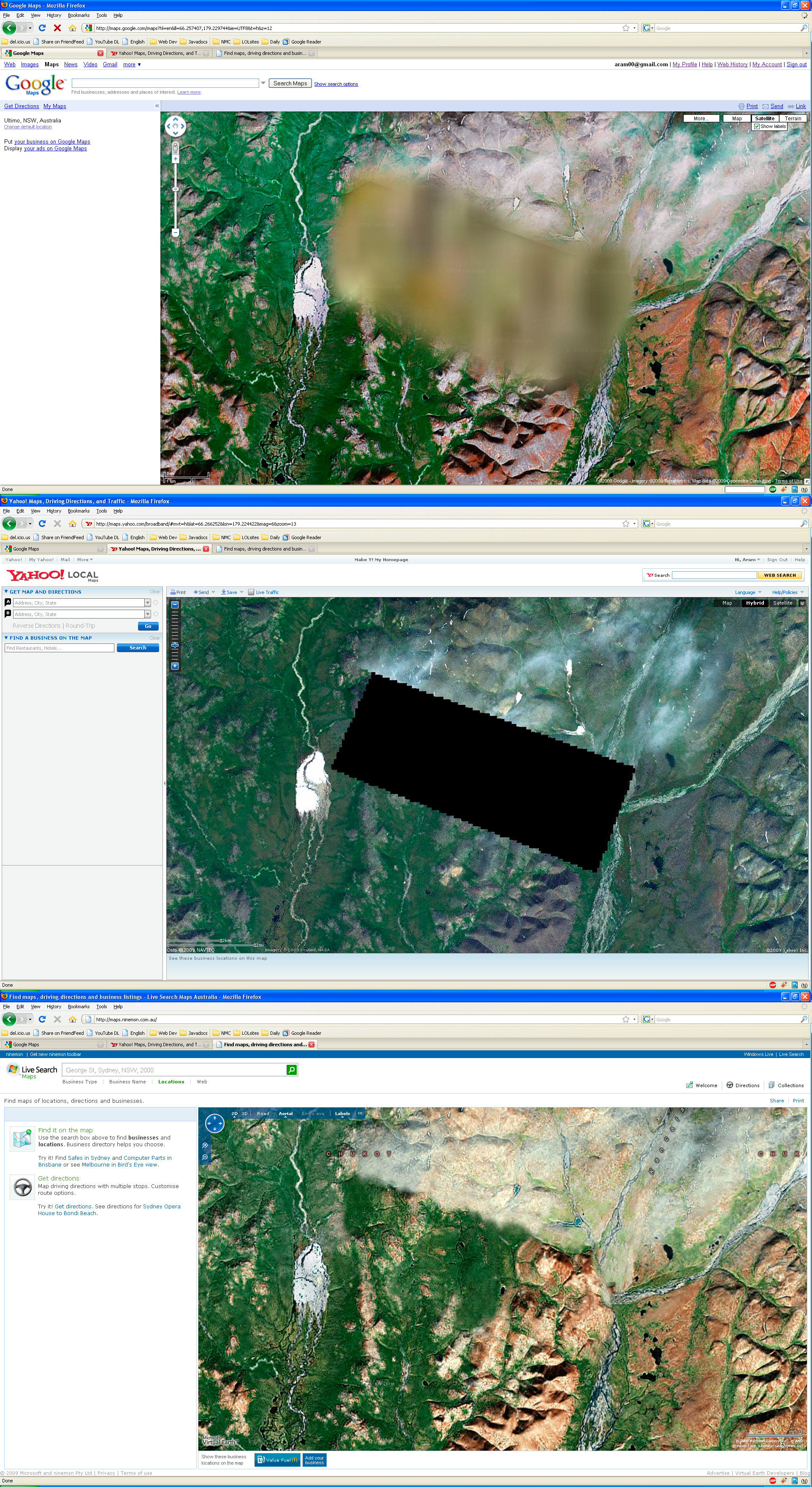Image resolution: width=812 pixels, height=1487 pixels.
Task: Toggle Labels on Virtual Earth map
Action: [342, 1113]
